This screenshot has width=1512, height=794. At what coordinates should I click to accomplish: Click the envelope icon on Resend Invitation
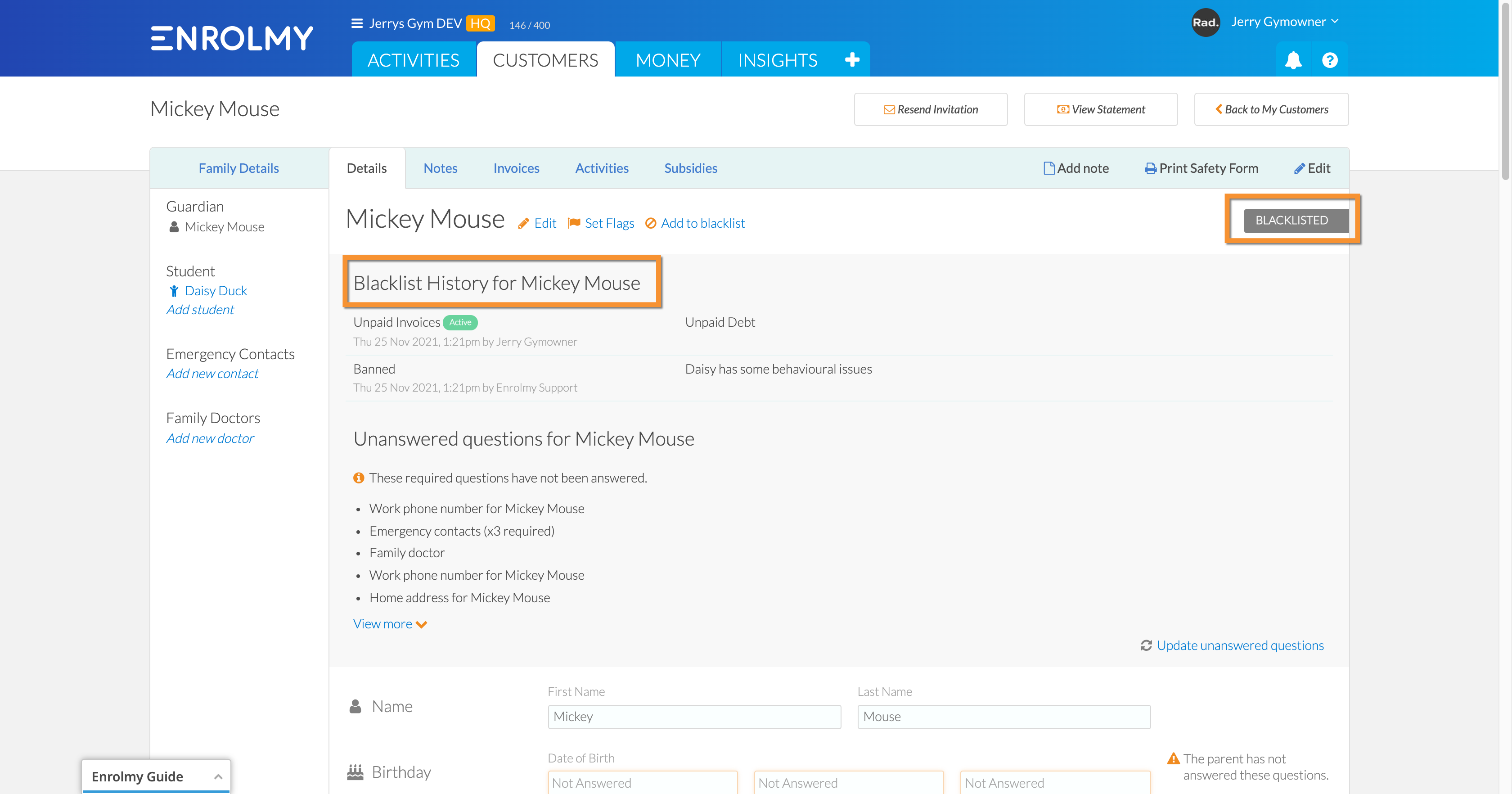[x=889, y=110]
